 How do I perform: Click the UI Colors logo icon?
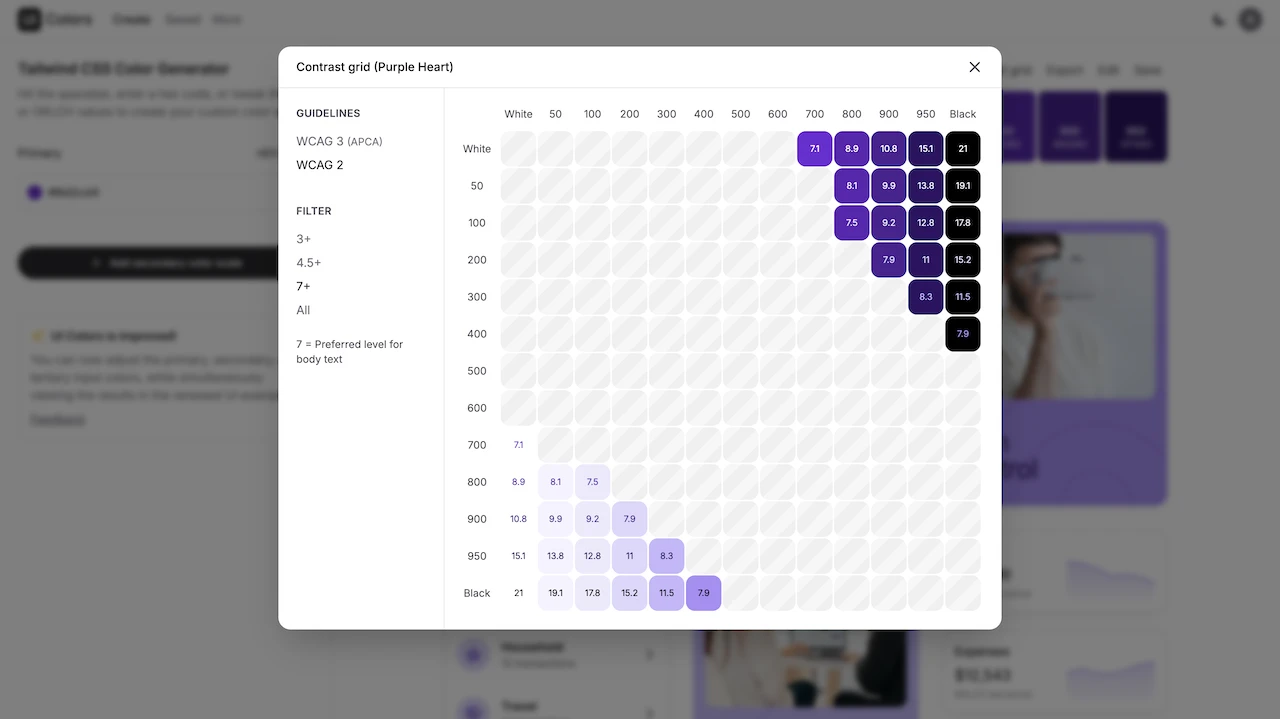30,19
